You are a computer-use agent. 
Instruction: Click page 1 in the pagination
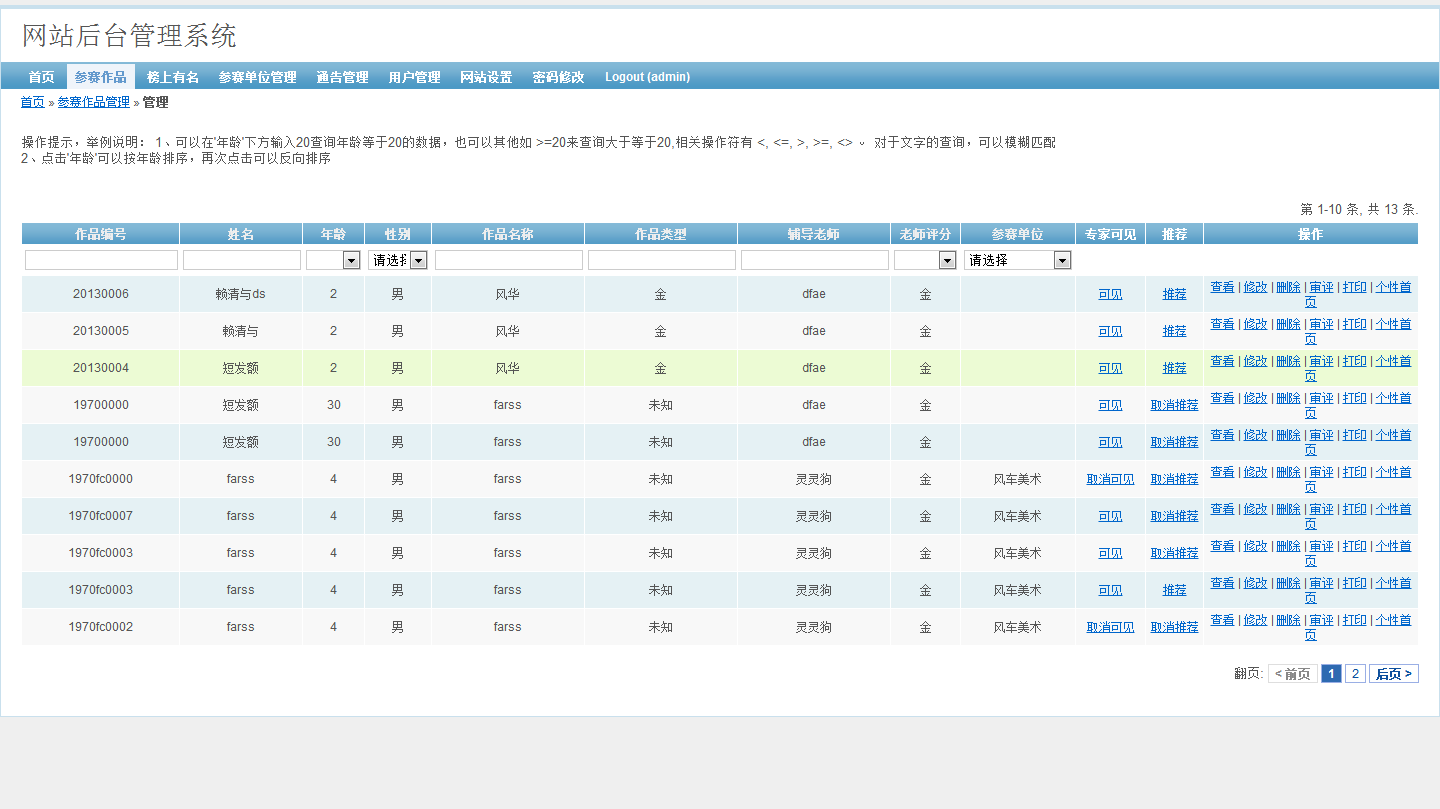pyautogui.click(x=1331, y=674)
